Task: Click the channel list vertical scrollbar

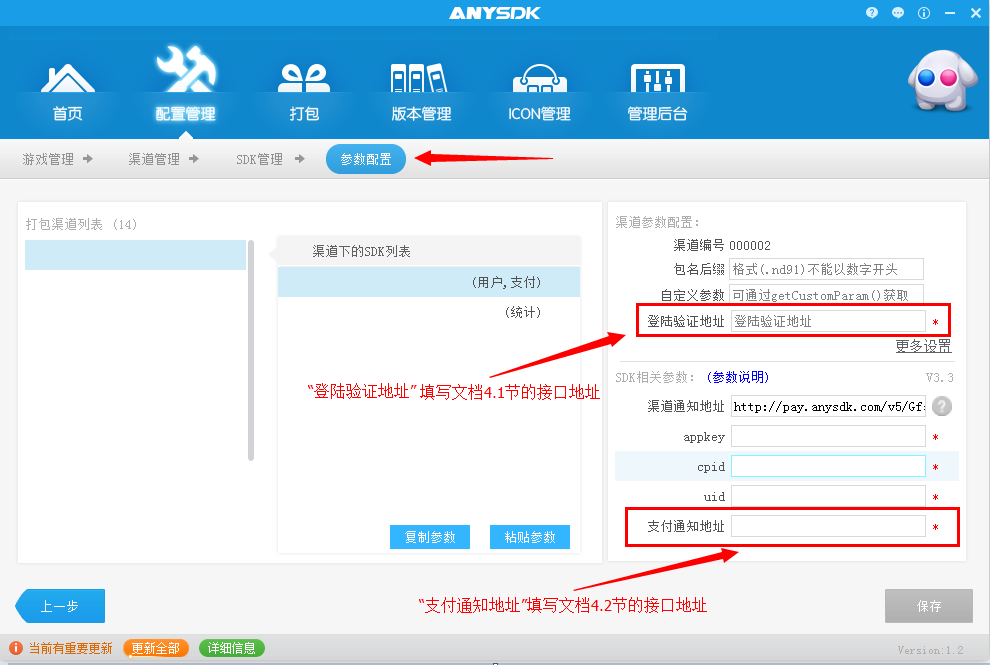Action: (x=251, y=350)
